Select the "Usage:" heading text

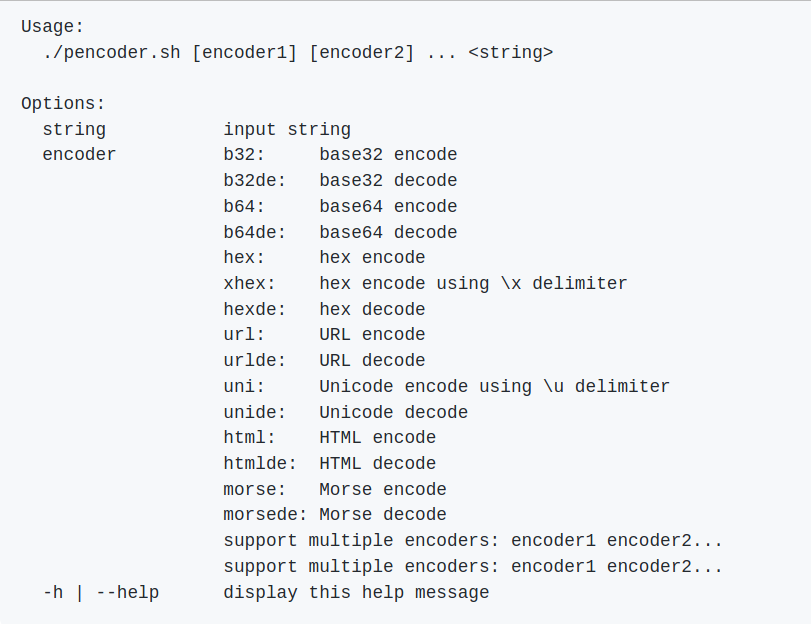coord(52,27)
